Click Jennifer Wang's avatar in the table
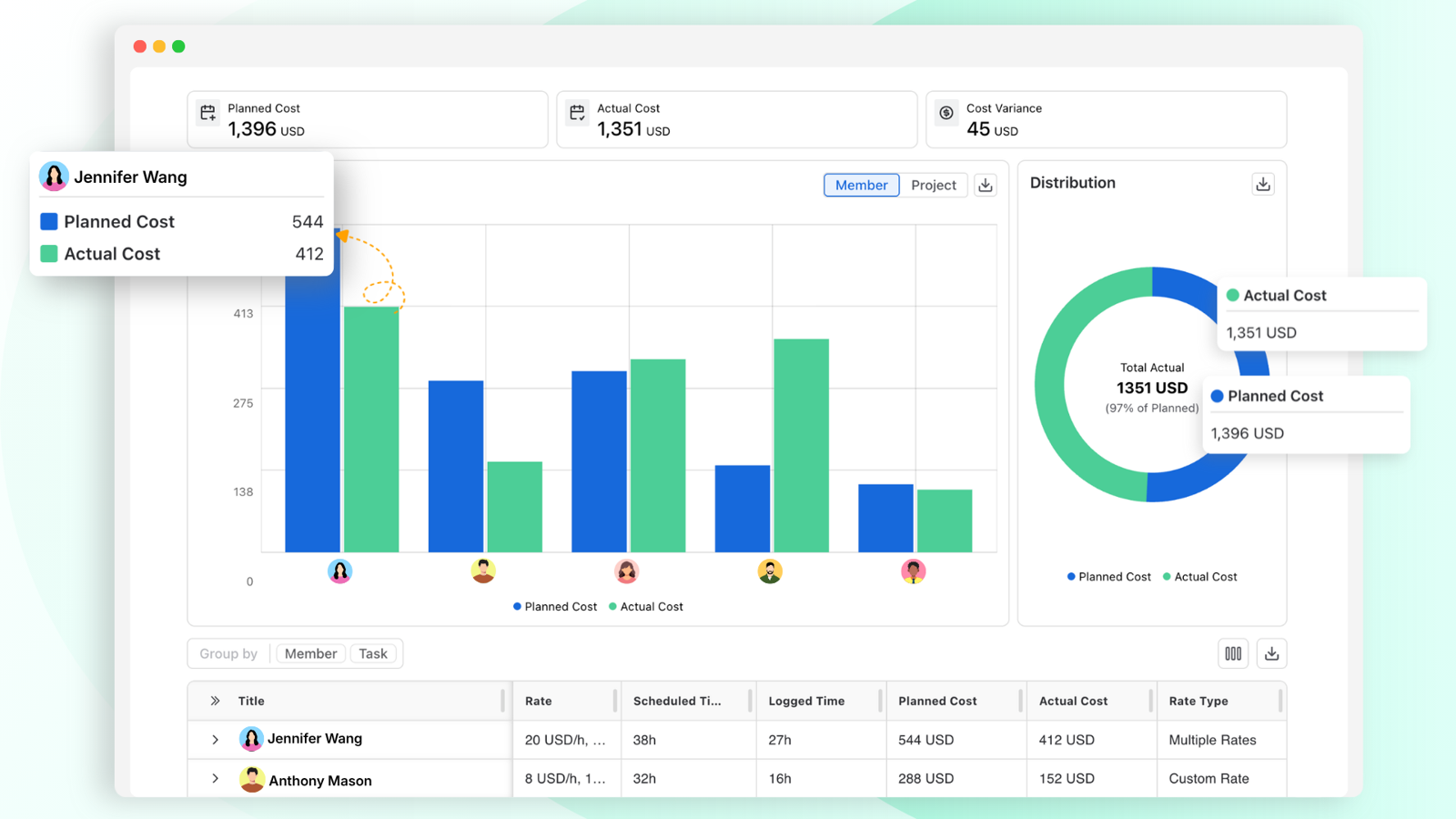 (251, 739)
